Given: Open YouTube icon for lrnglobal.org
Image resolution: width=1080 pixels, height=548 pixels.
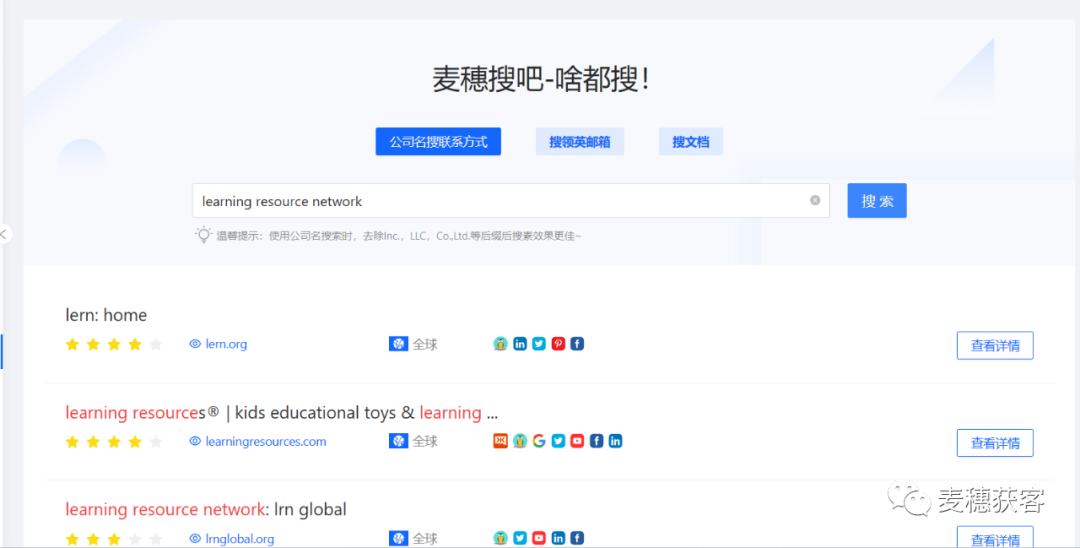Looking at the screenshot, I should coord(539,538).
